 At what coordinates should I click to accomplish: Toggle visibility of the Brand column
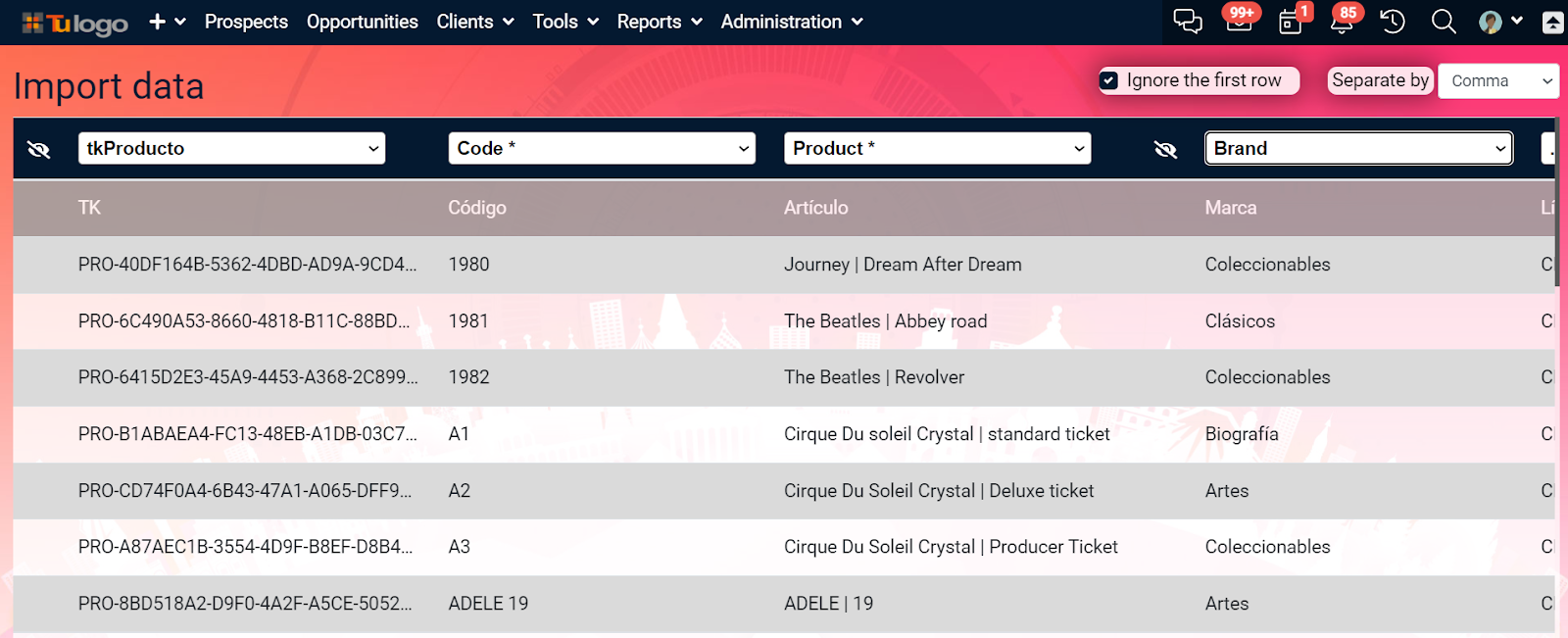[1165, 149]
